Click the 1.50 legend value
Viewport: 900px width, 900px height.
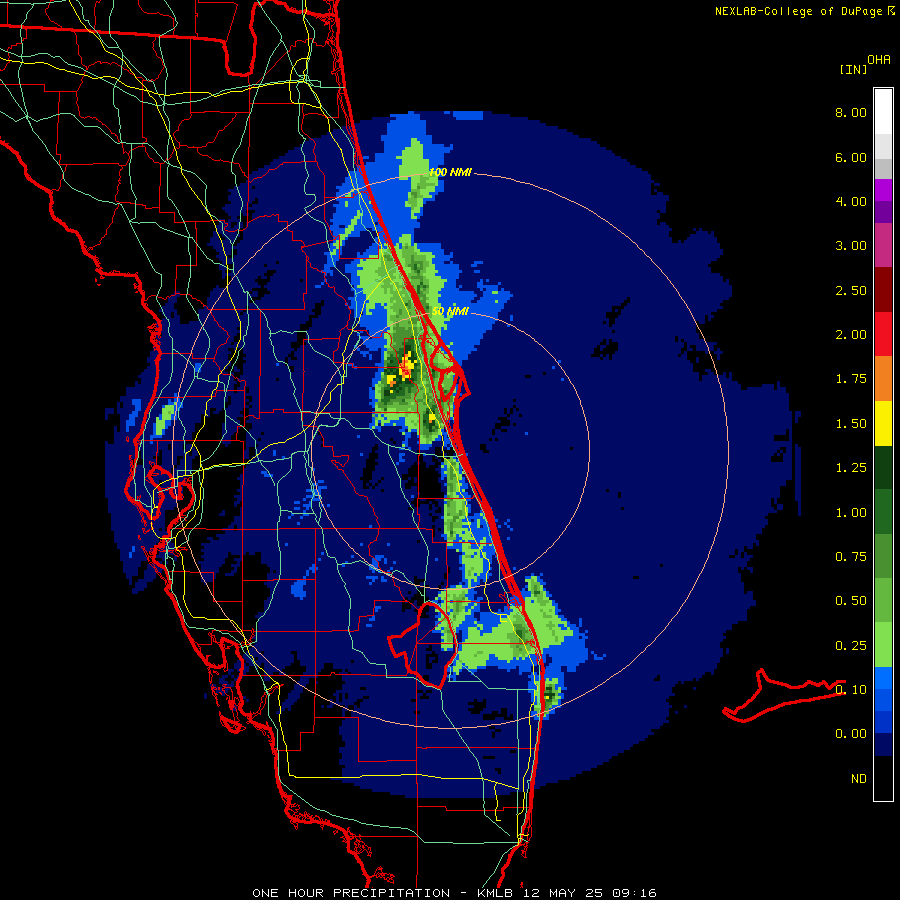coord(851,424)
